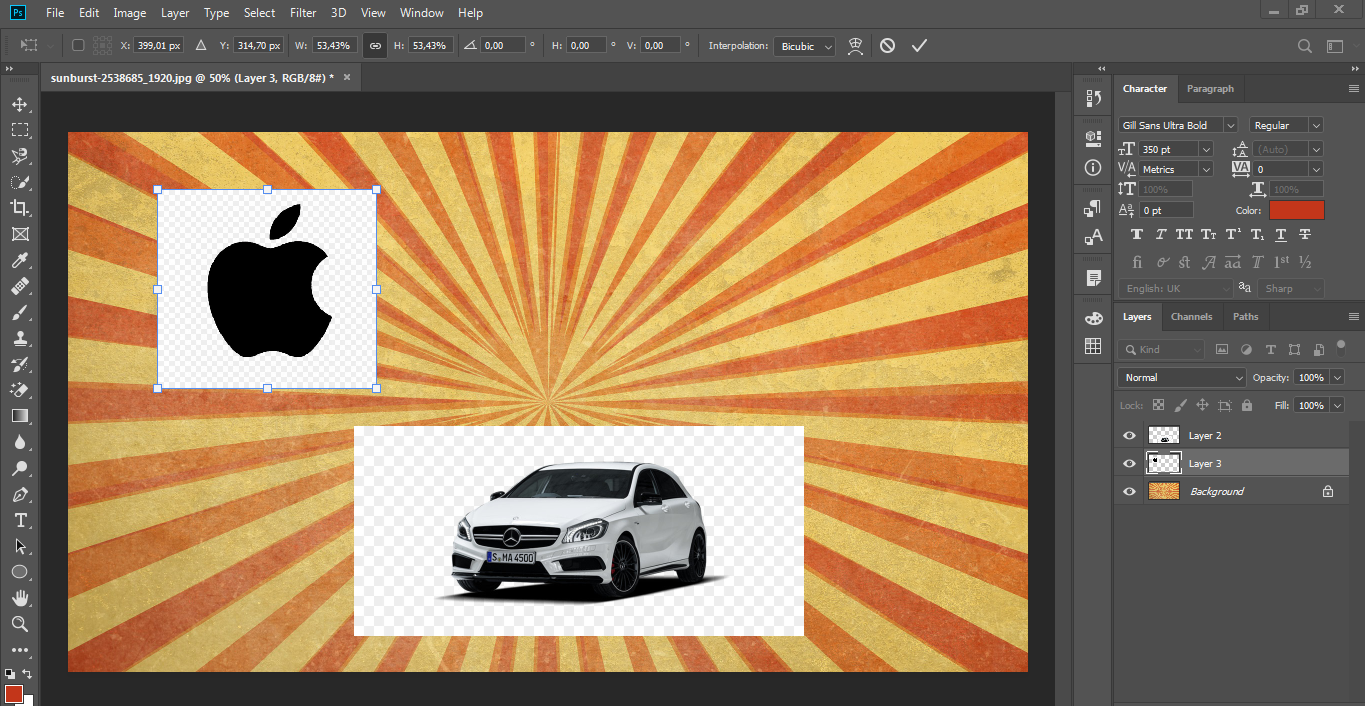Open tracking value dropdown
The image size is (1365, 706).
click(1315, 169)
